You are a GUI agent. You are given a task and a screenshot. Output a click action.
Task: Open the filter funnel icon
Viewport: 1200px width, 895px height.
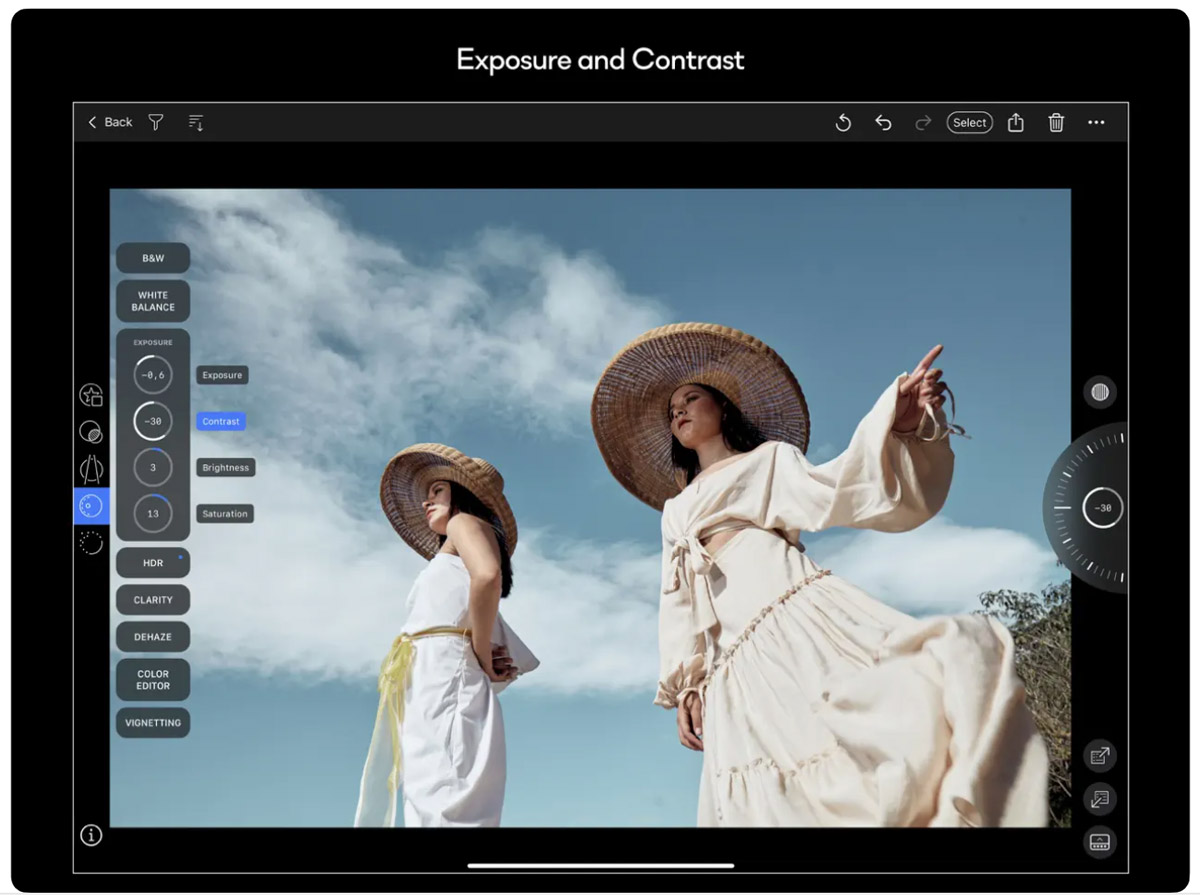(x=156, y=122)
